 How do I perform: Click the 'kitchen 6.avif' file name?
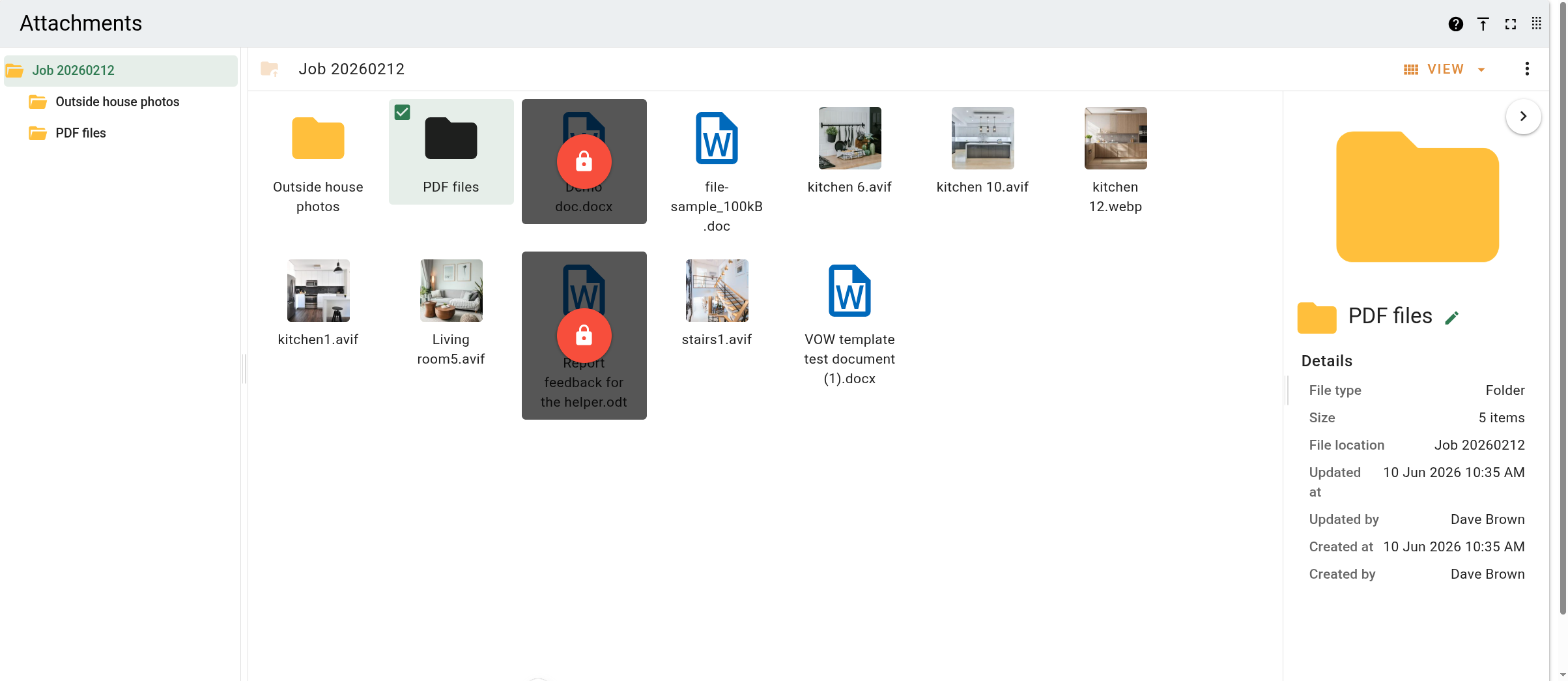849,187
